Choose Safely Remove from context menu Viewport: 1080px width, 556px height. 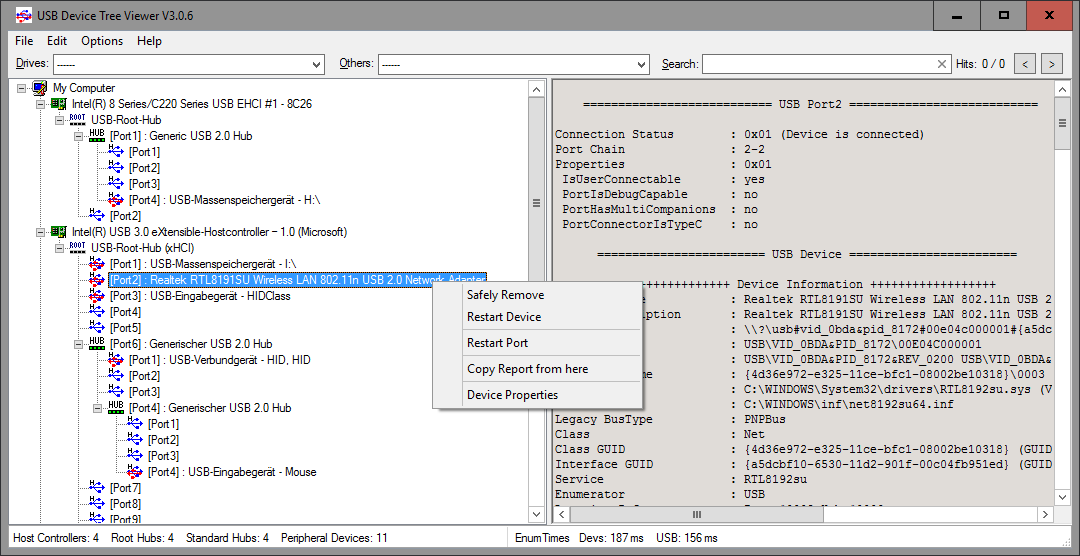tap(538, 295)
